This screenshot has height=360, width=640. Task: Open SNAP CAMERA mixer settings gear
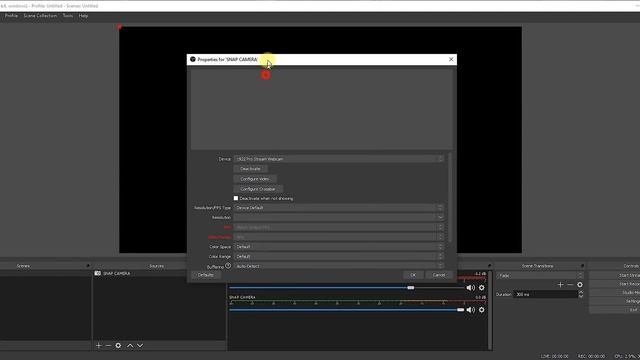[482, 310]
